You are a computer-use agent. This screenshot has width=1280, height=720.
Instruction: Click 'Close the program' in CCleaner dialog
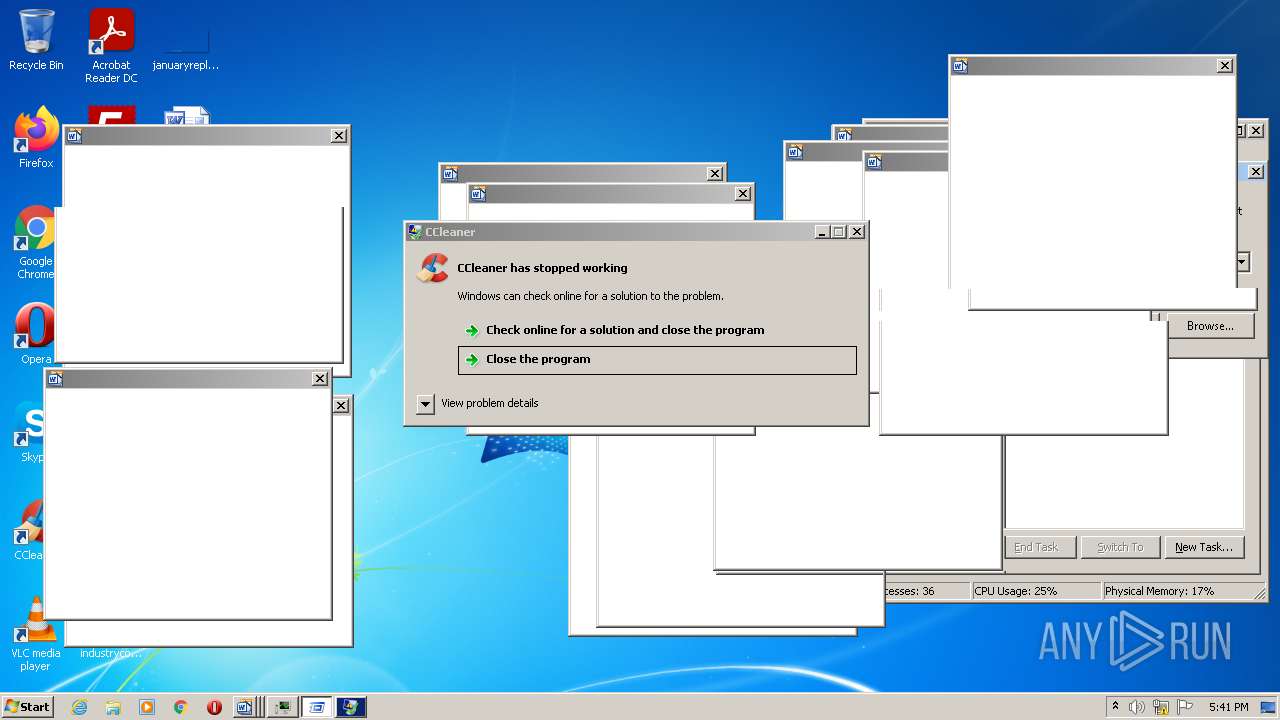tap(657, 360)
